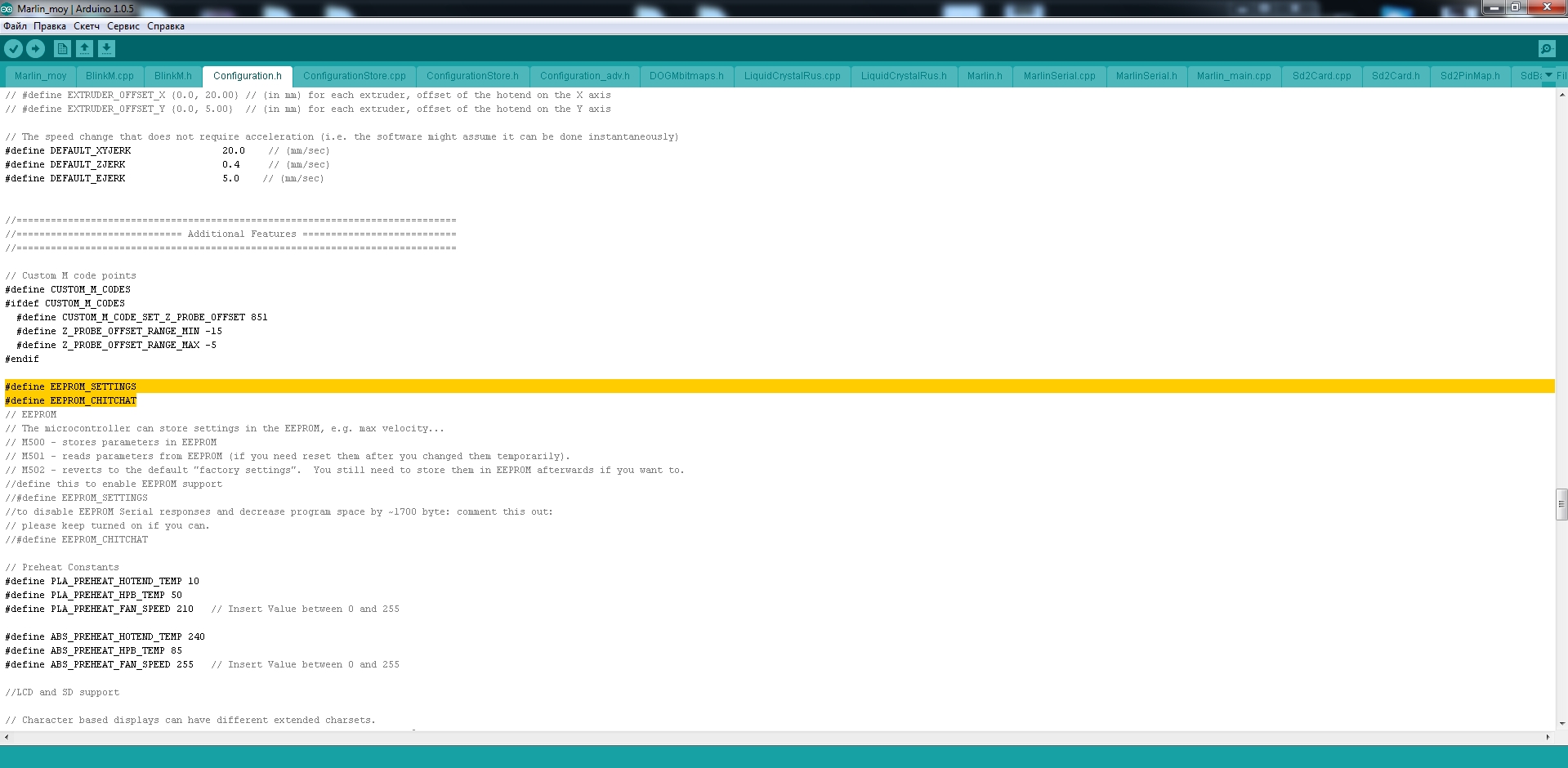Switch to the LiquidCrystalRus.cpp tab
This screenshot has width=1568, height=768.
pyautogui.click(x=793, y=76)
